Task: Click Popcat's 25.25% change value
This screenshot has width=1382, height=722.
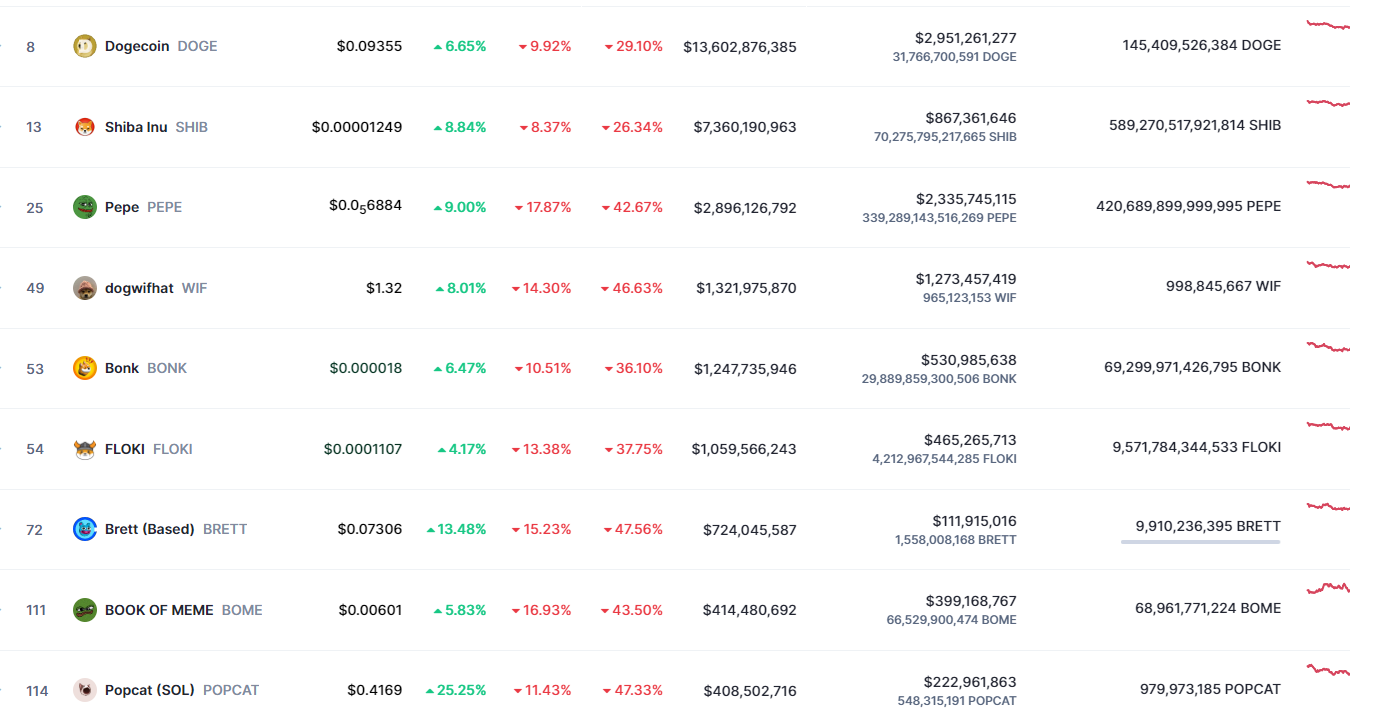Action: coord(458,690)
